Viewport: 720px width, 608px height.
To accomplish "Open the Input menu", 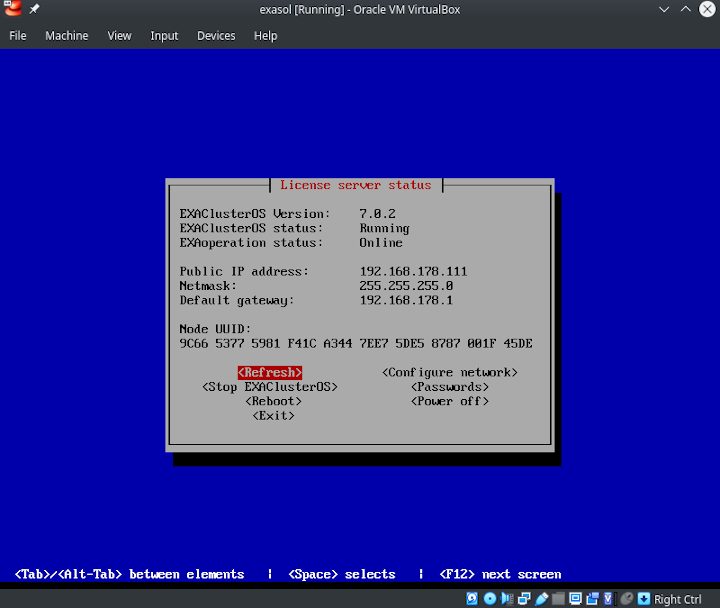I will (x=164, y=36).
